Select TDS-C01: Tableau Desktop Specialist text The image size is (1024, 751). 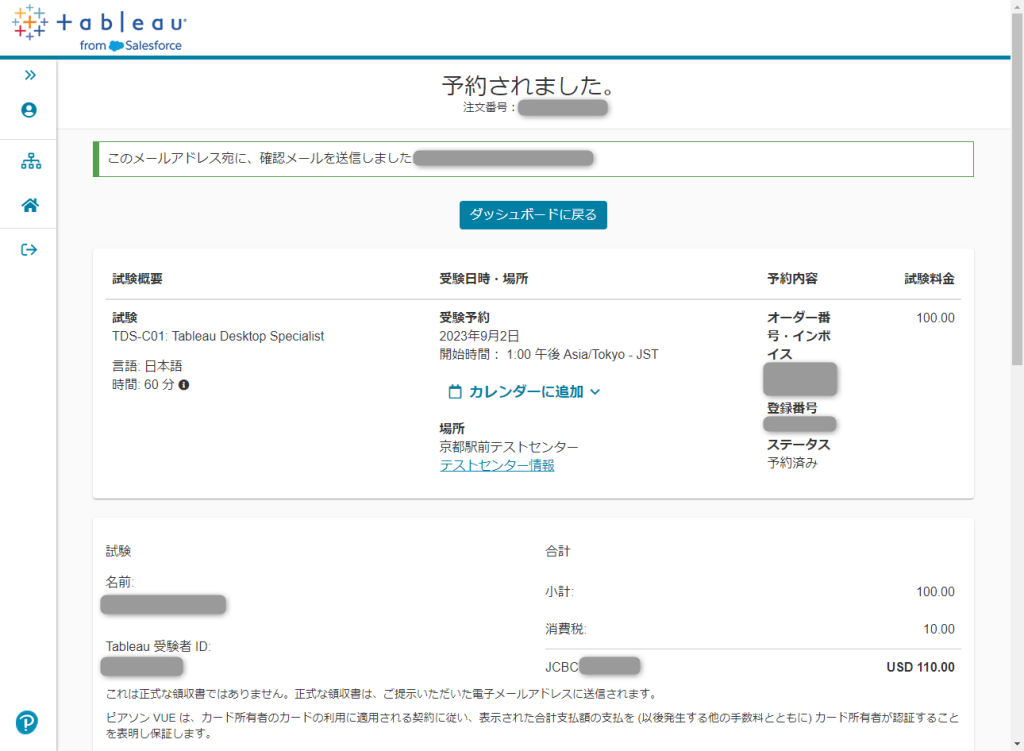pyautogui.click(x=218, y=336)
